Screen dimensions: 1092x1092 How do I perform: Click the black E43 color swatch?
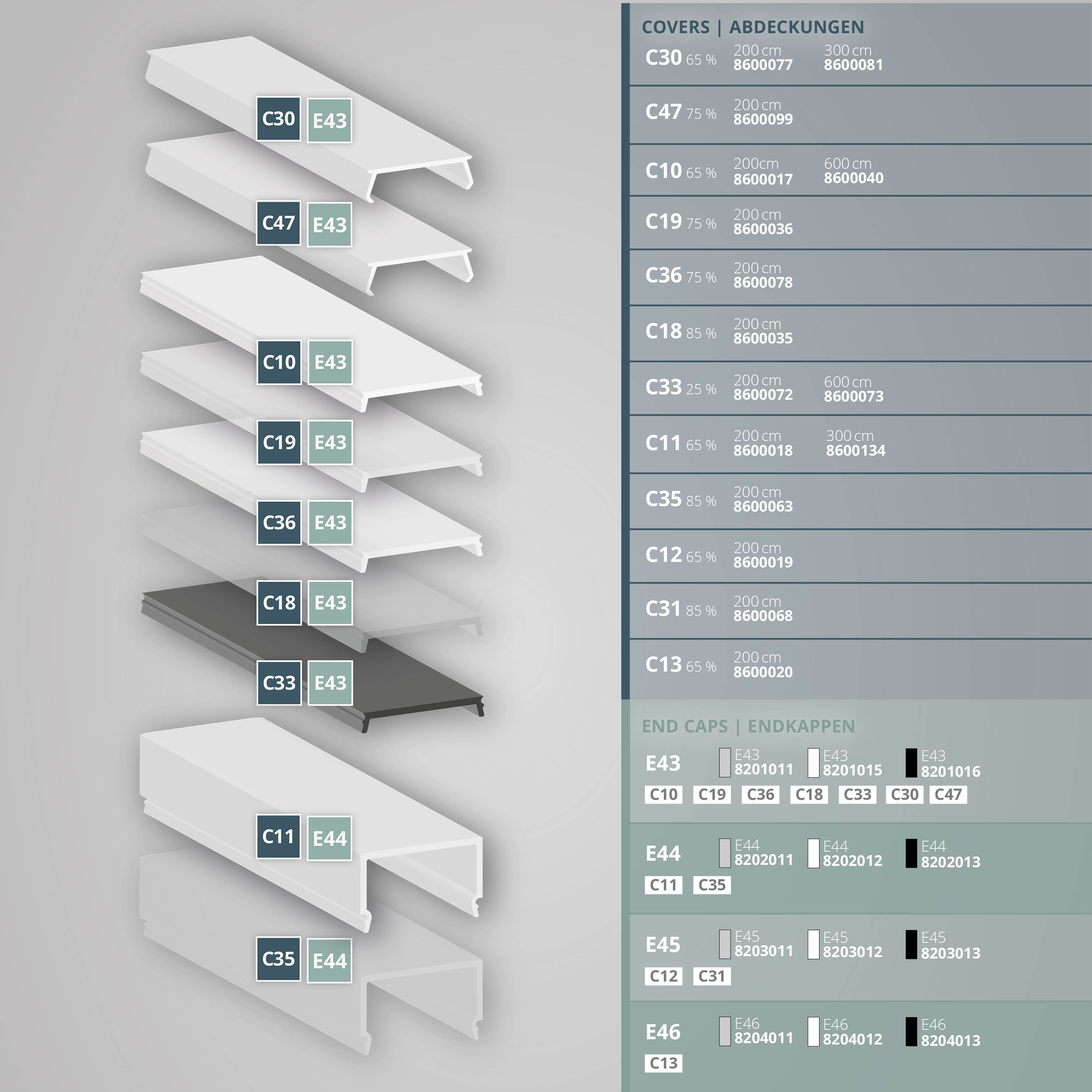tap(911, 763)
